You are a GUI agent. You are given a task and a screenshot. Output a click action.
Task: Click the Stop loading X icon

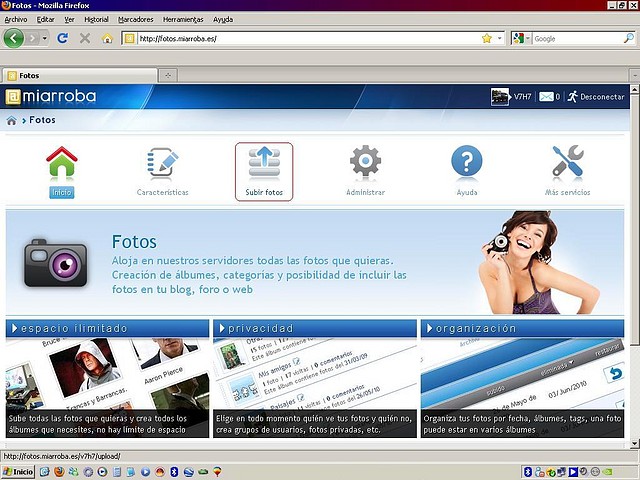pyautogui.click(x=85, y=38)
